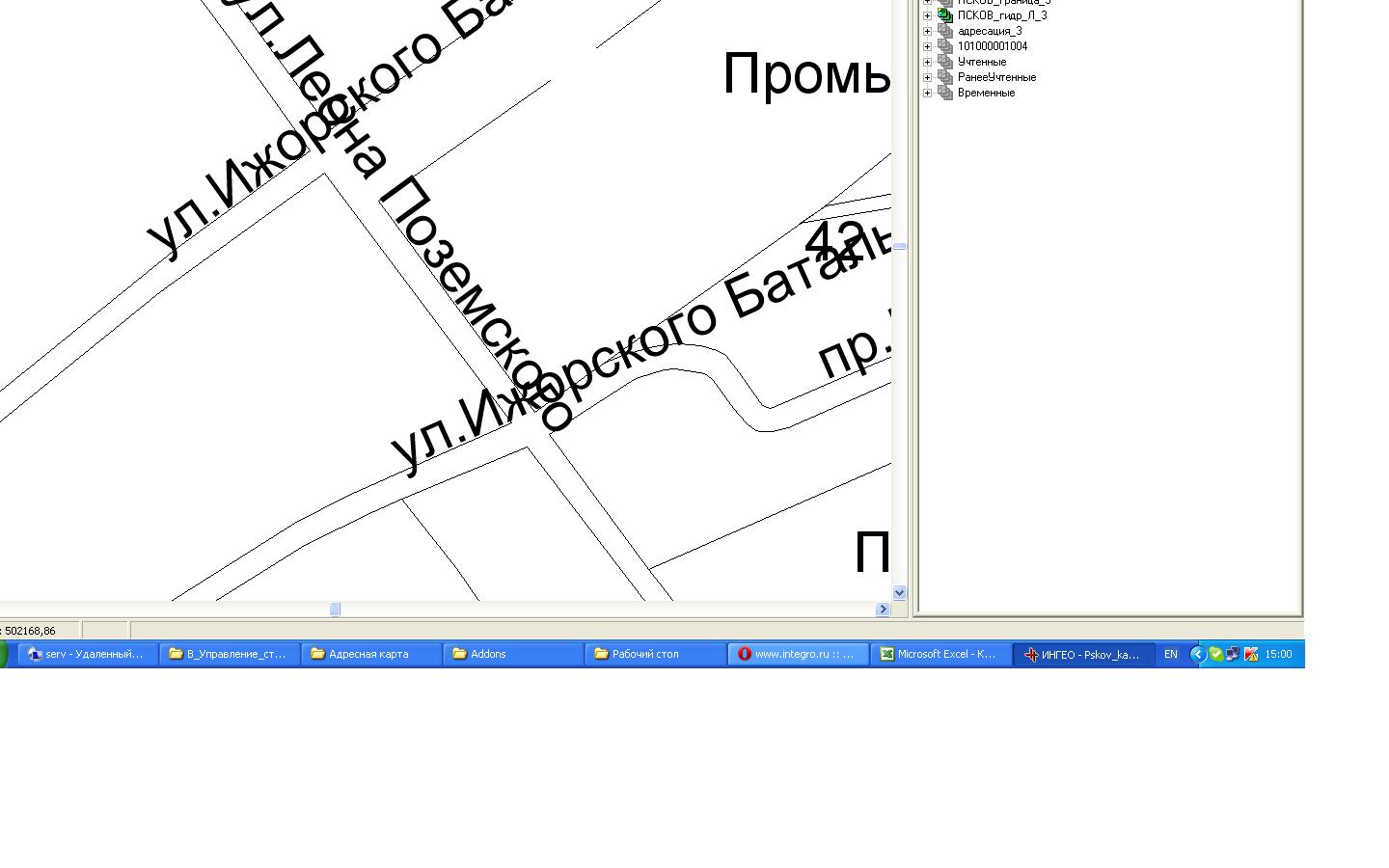This screenshot has width=1389, height=868.
Task: Click the map's vertical scrollbar thumb
Action: click(x=899, y=247)
